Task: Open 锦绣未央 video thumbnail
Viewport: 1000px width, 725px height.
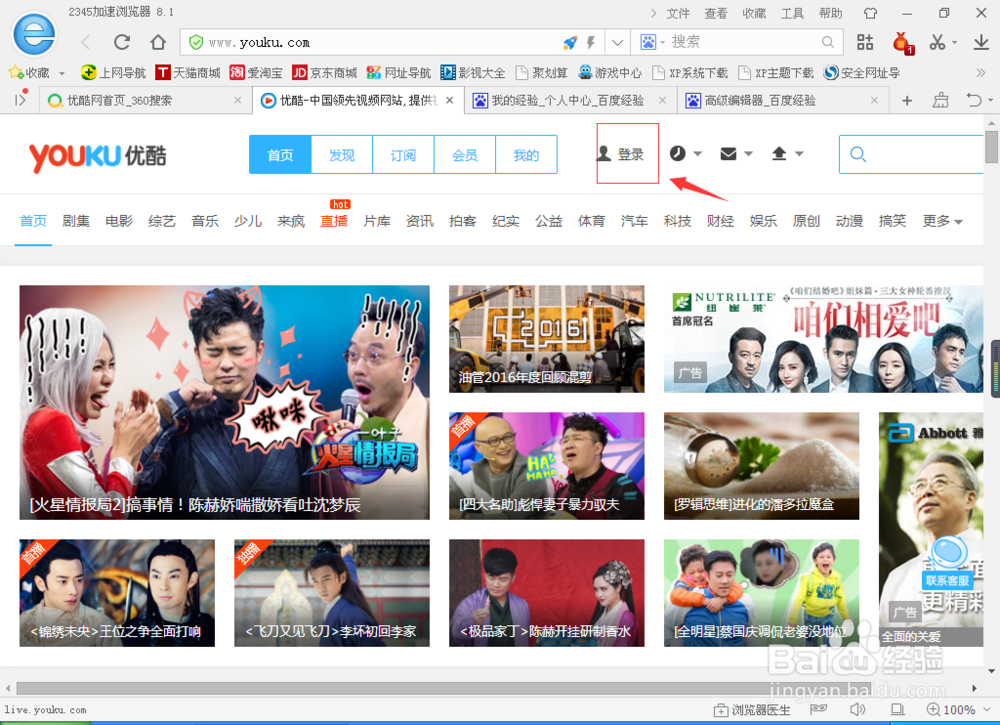Action: coord(117,593)
